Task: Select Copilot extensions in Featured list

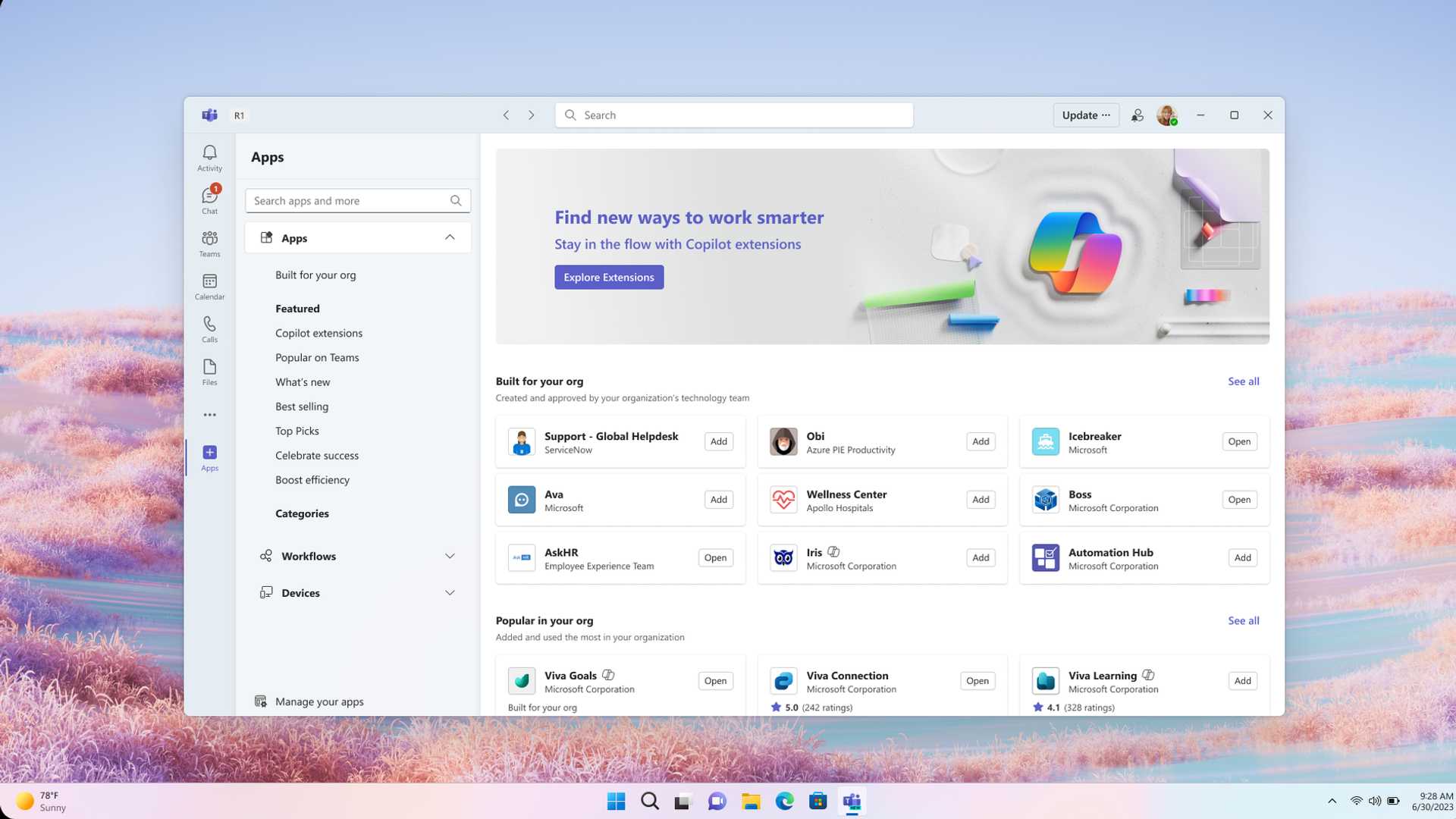Action: tap(318, 333)
